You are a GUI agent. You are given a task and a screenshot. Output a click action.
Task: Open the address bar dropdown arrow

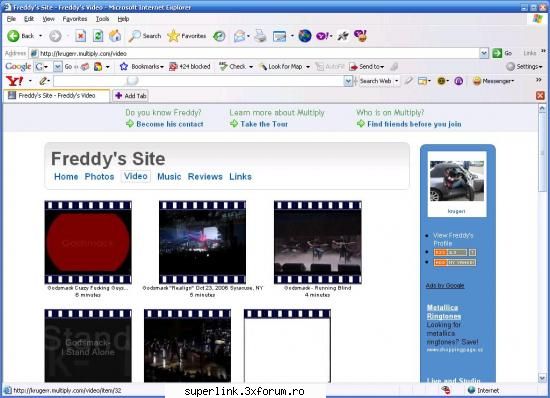pos(484,53)
